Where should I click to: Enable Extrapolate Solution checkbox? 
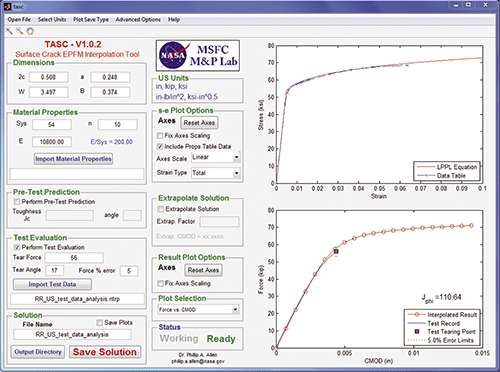[x=161, y=209]
